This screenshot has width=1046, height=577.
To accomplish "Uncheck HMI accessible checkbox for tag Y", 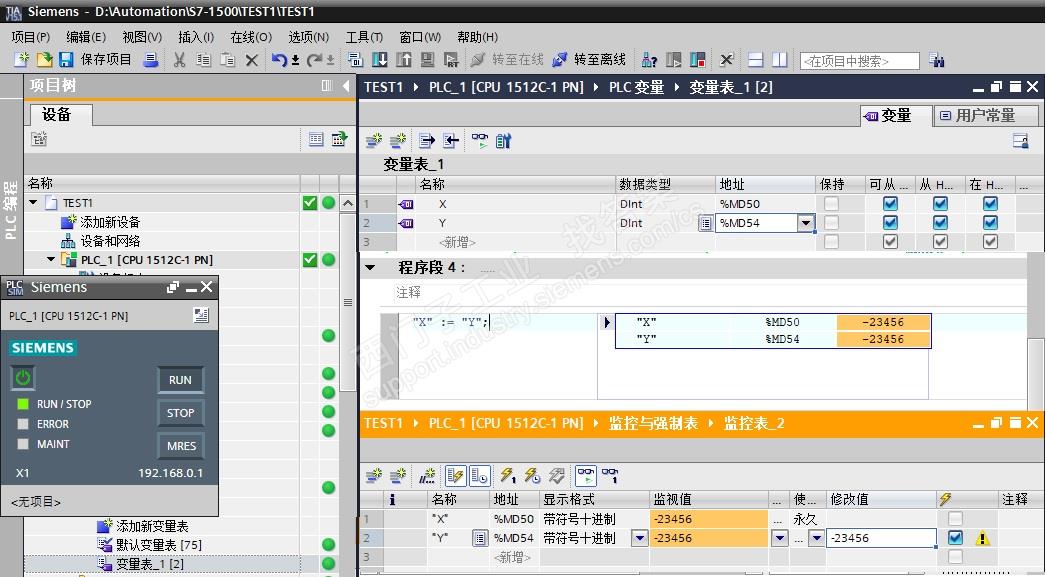I will tap(891, 223).
